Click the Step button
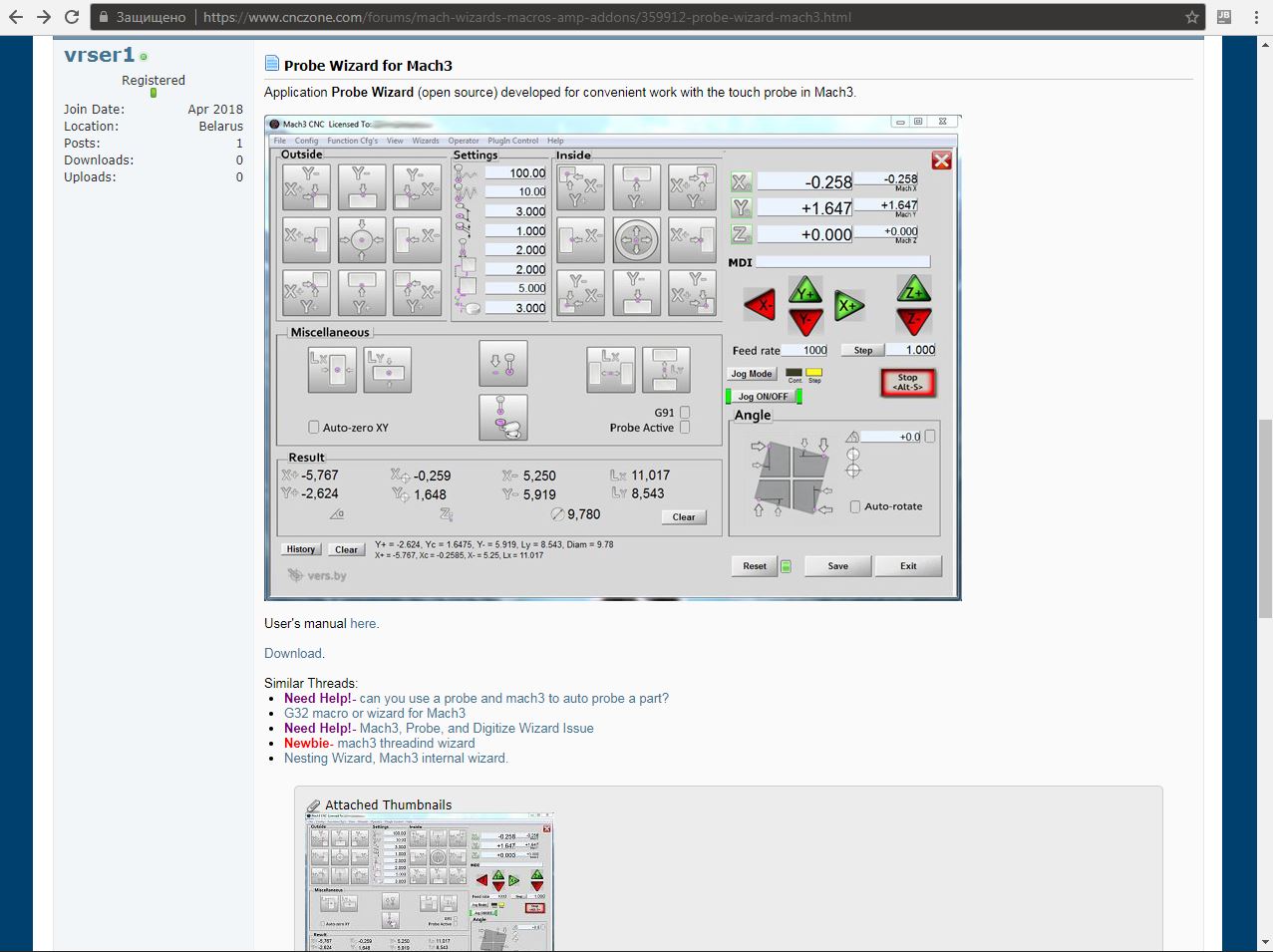 tap(863, 350)
